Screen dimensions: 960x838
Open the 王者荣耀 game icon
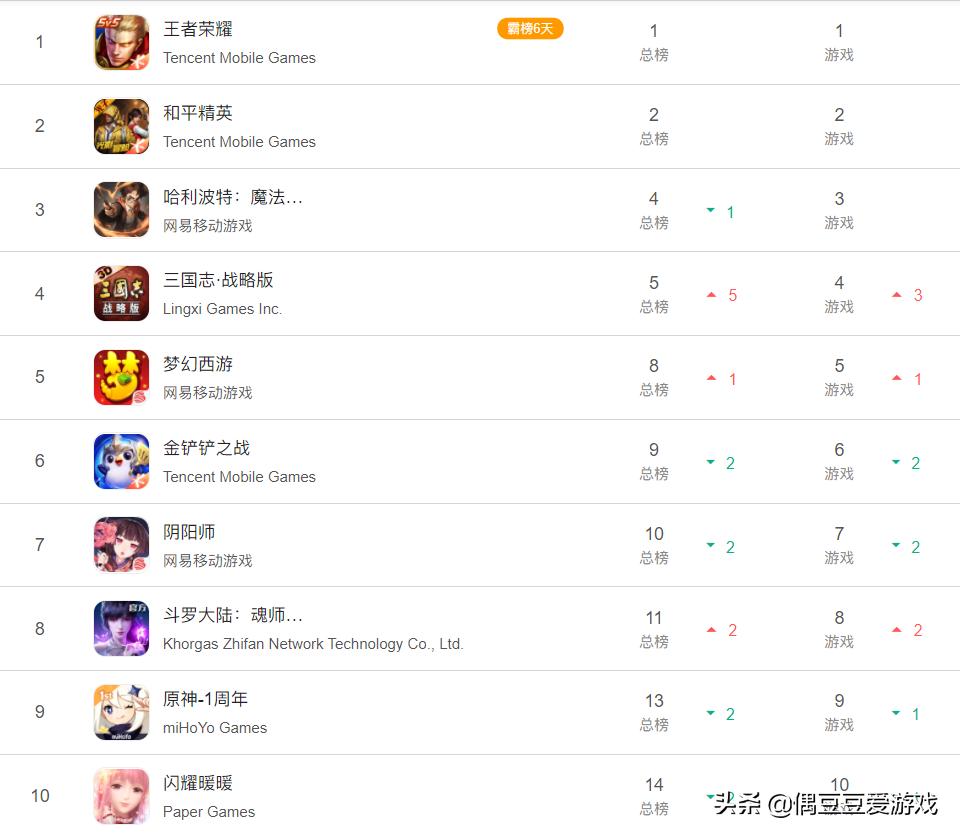click(121, 42)
